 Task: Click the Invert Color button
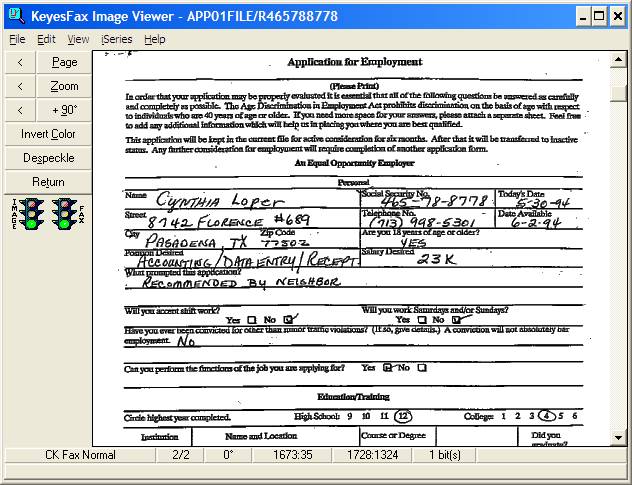click(x=48, y=134)
